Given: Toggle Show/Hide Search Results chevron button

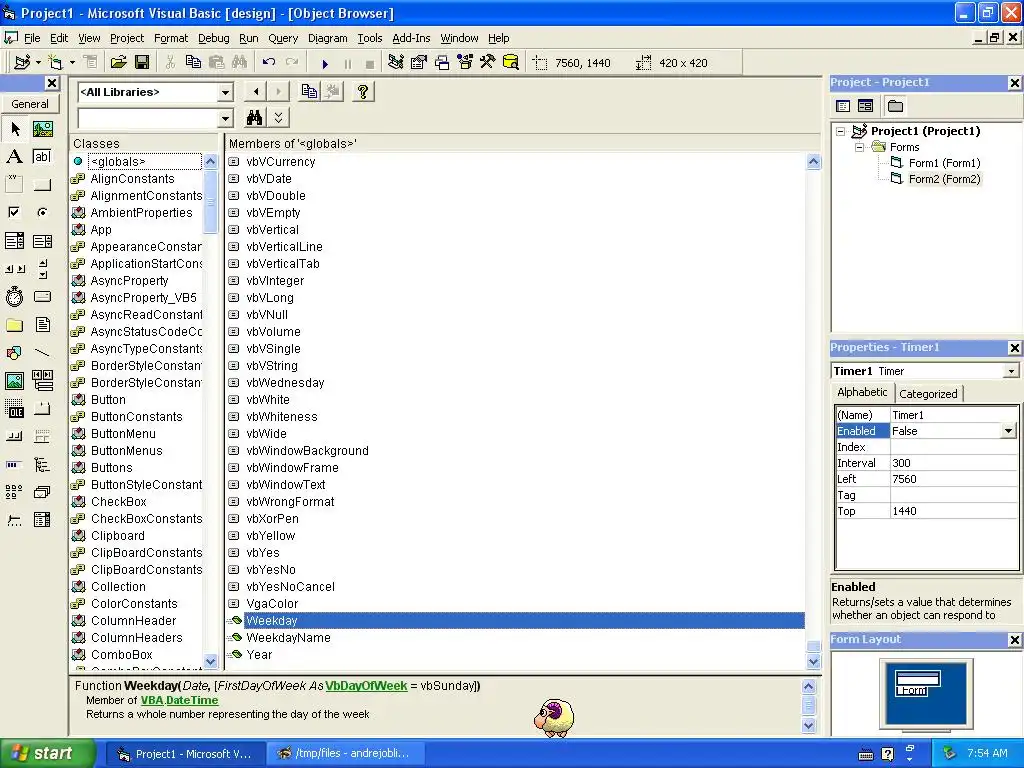Looking at the screenshot, I should click(x=278, y=118).
